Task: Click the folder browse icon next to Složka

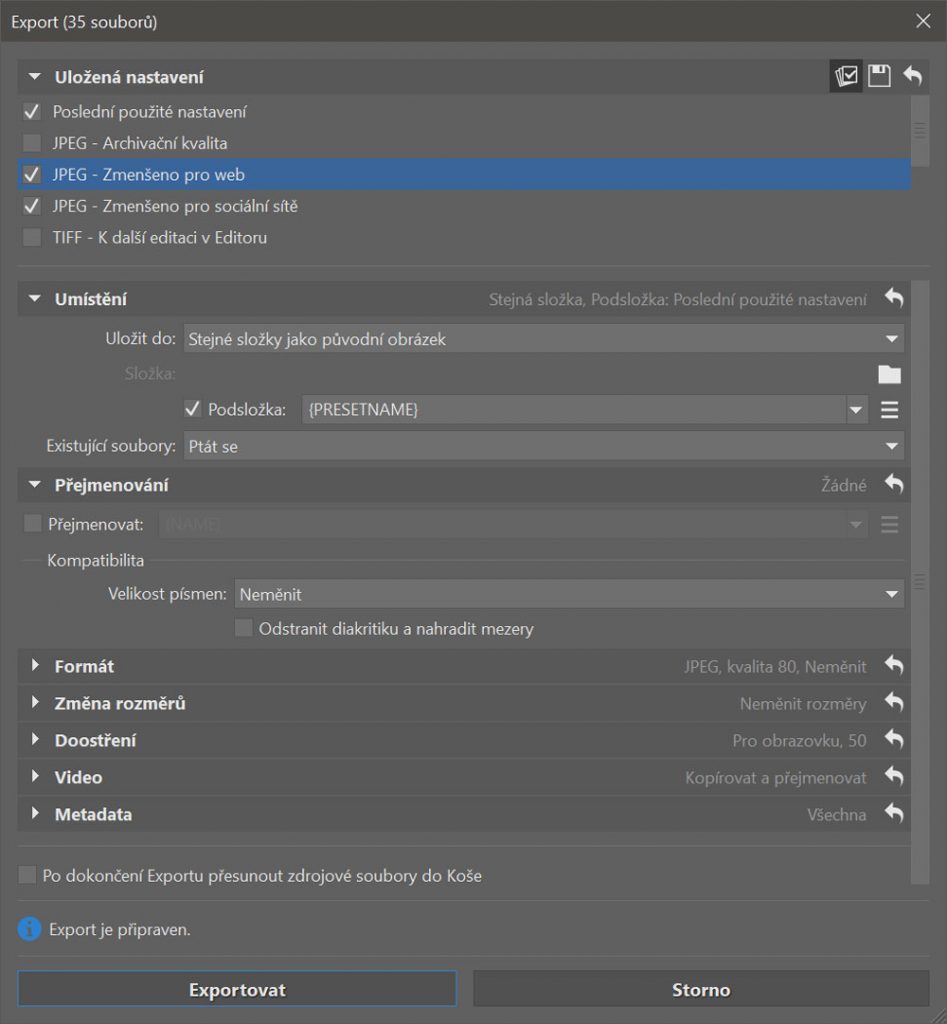Action: tap(889, 374)
